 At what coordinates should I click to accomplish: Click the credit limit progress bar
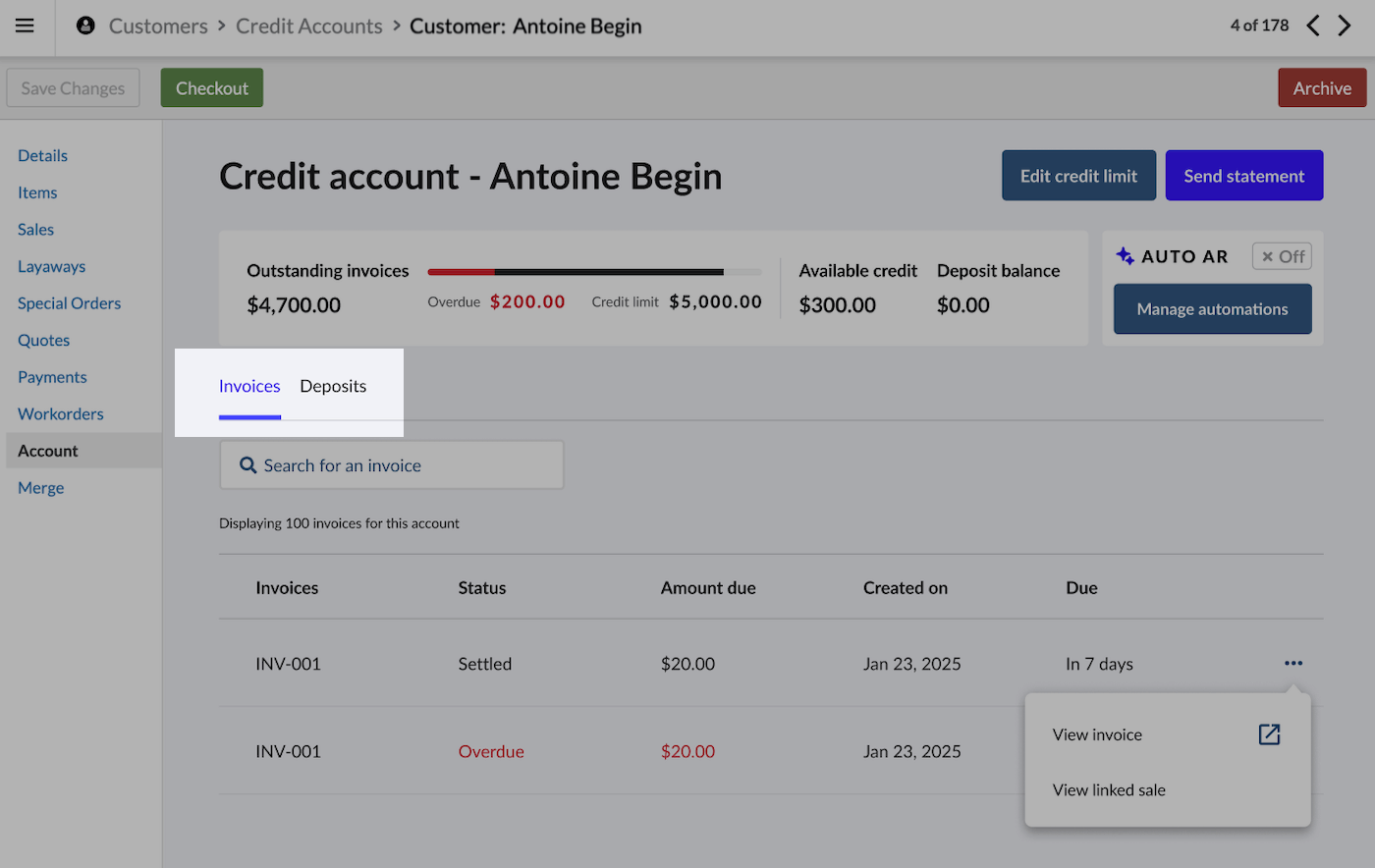594,272
